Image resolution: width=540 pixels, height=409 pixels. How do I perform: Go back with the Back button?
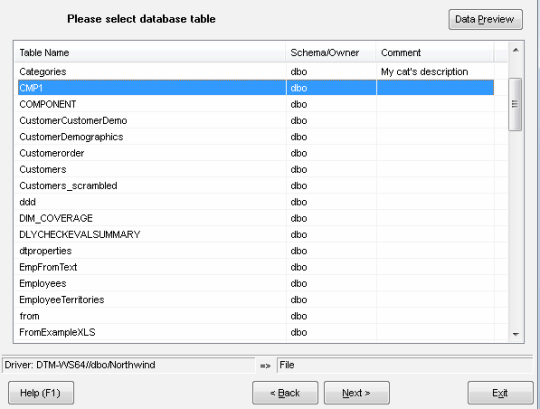[x=285, y=393]
